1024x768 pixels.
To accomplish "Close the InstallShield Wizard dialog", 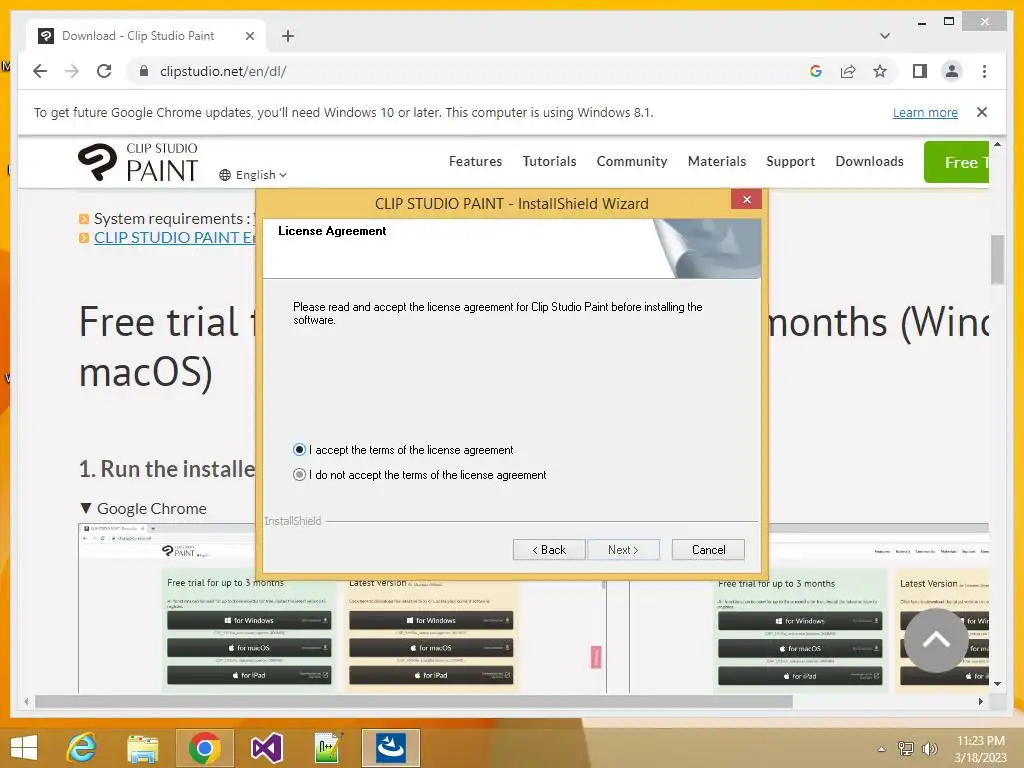I will (x=746, y=199).
